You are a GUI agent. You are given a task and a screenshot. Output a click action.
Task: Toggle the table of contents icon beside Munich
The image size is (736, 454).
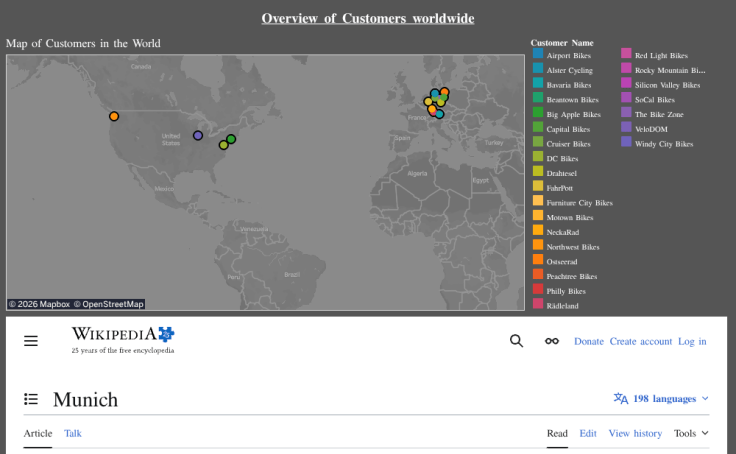31,399
